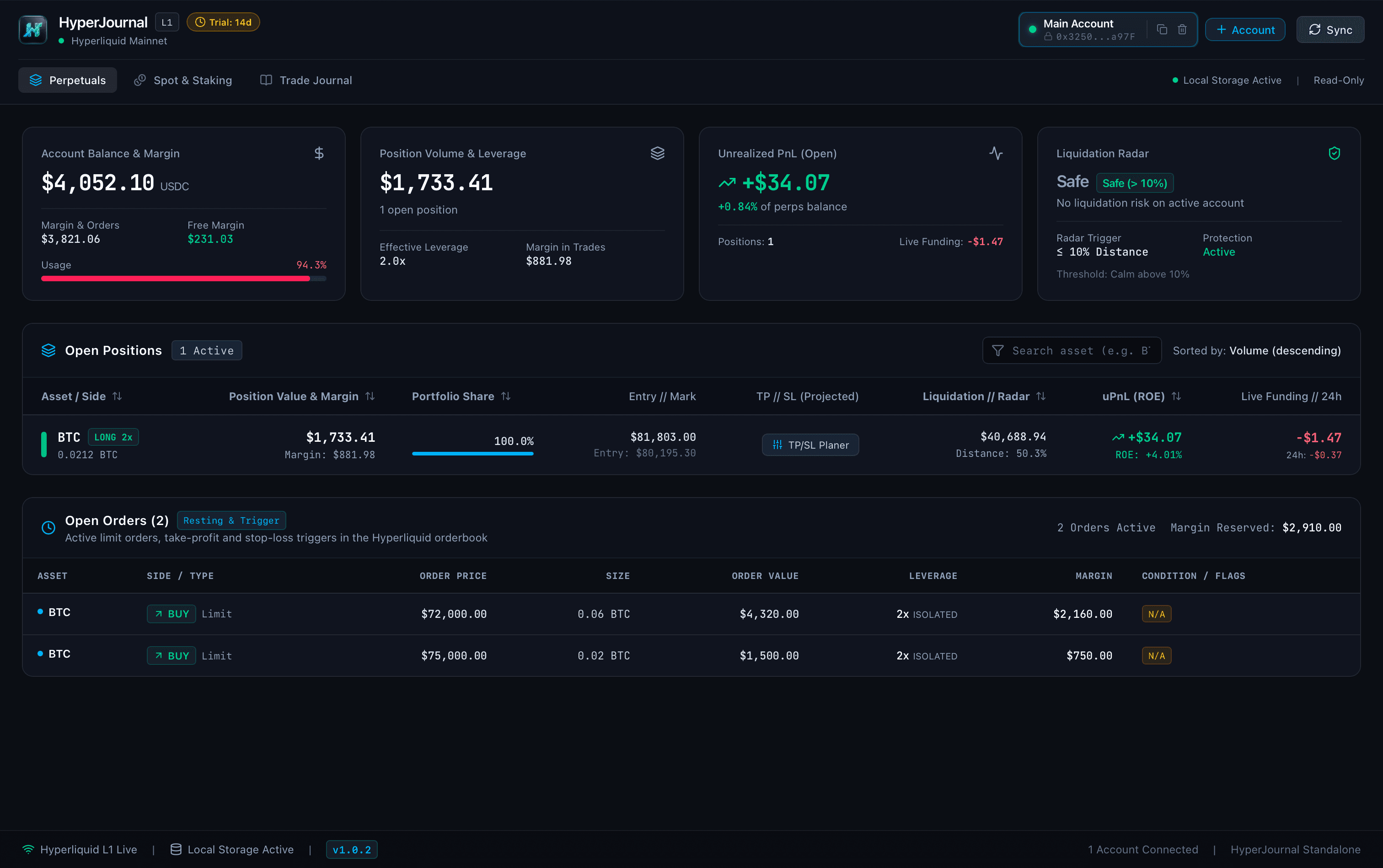Image resolution: width=1383 pixels, height=868 pixels.
Task: Click the order value $1,500.00
Action: coord(769,656)
